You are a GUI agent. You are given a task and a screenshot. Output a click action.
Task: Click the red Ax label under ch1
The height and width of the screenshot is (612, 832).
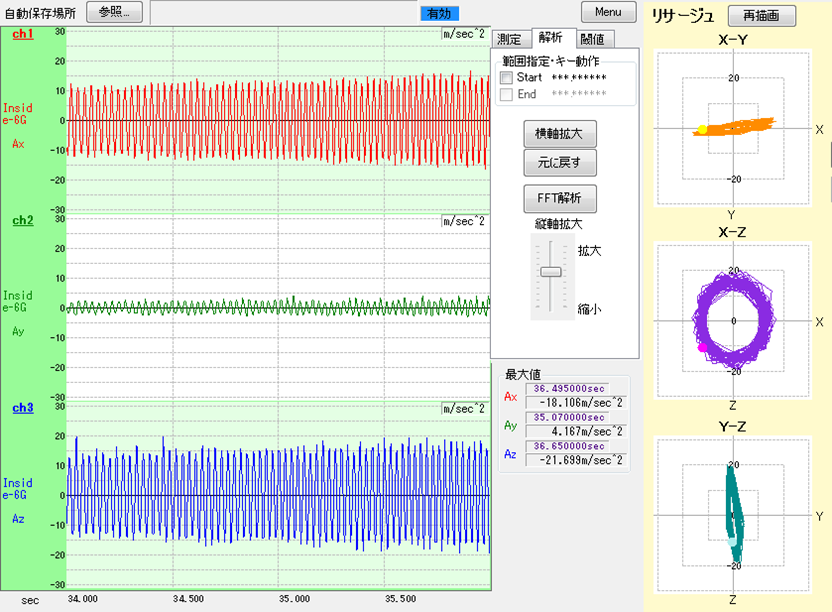tap(18, 144)
